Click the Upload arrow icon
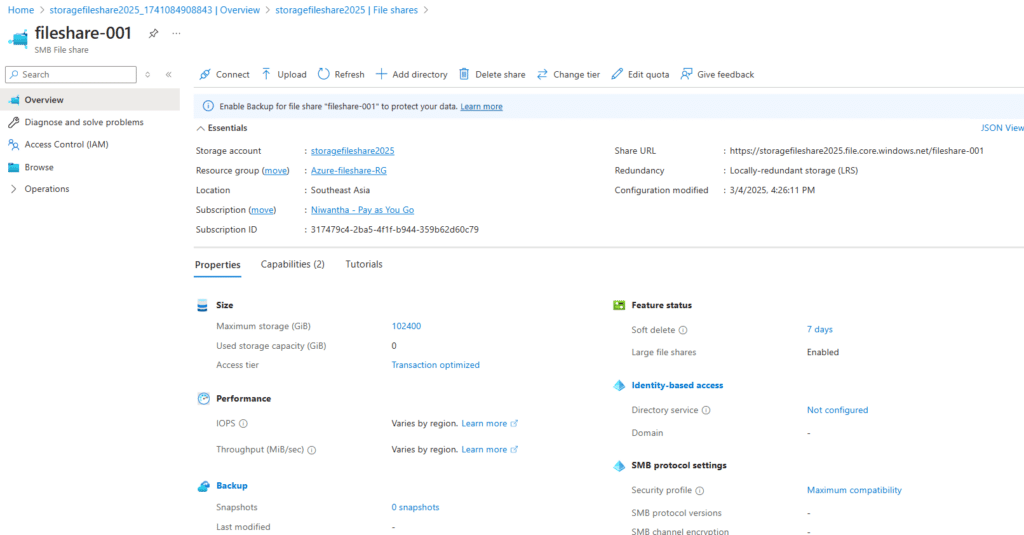 coord(267,74)
